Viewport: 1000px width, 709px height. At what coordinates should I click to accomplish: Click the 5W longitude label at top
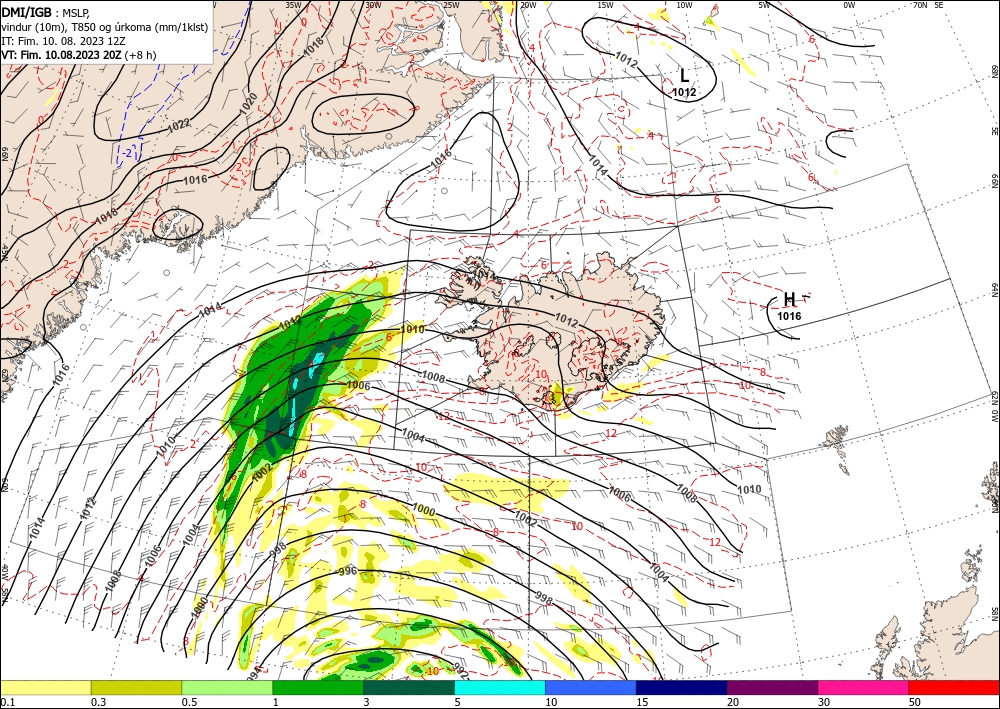[764, 5]
